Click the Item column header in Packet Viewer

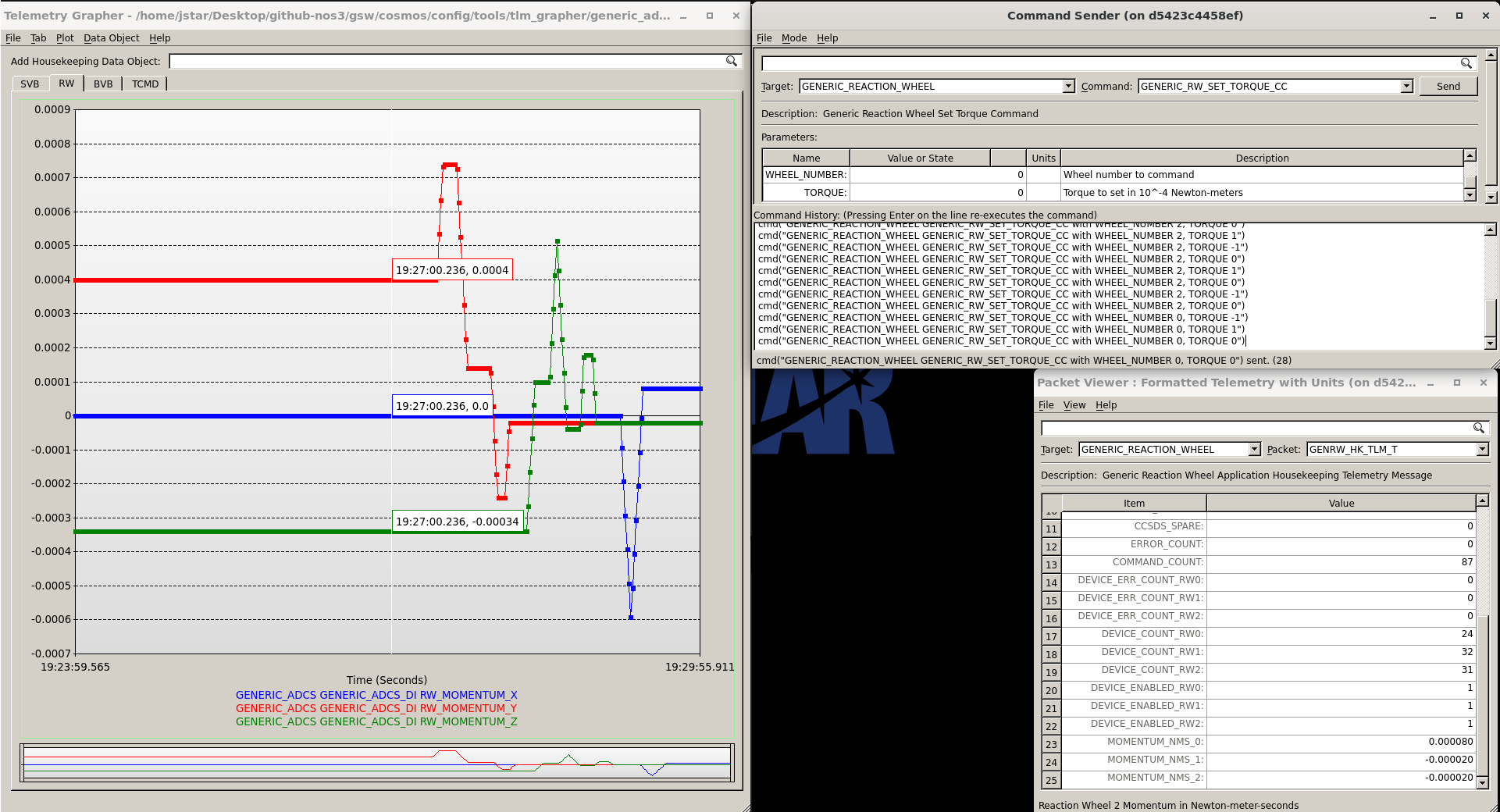[1134, 504]
